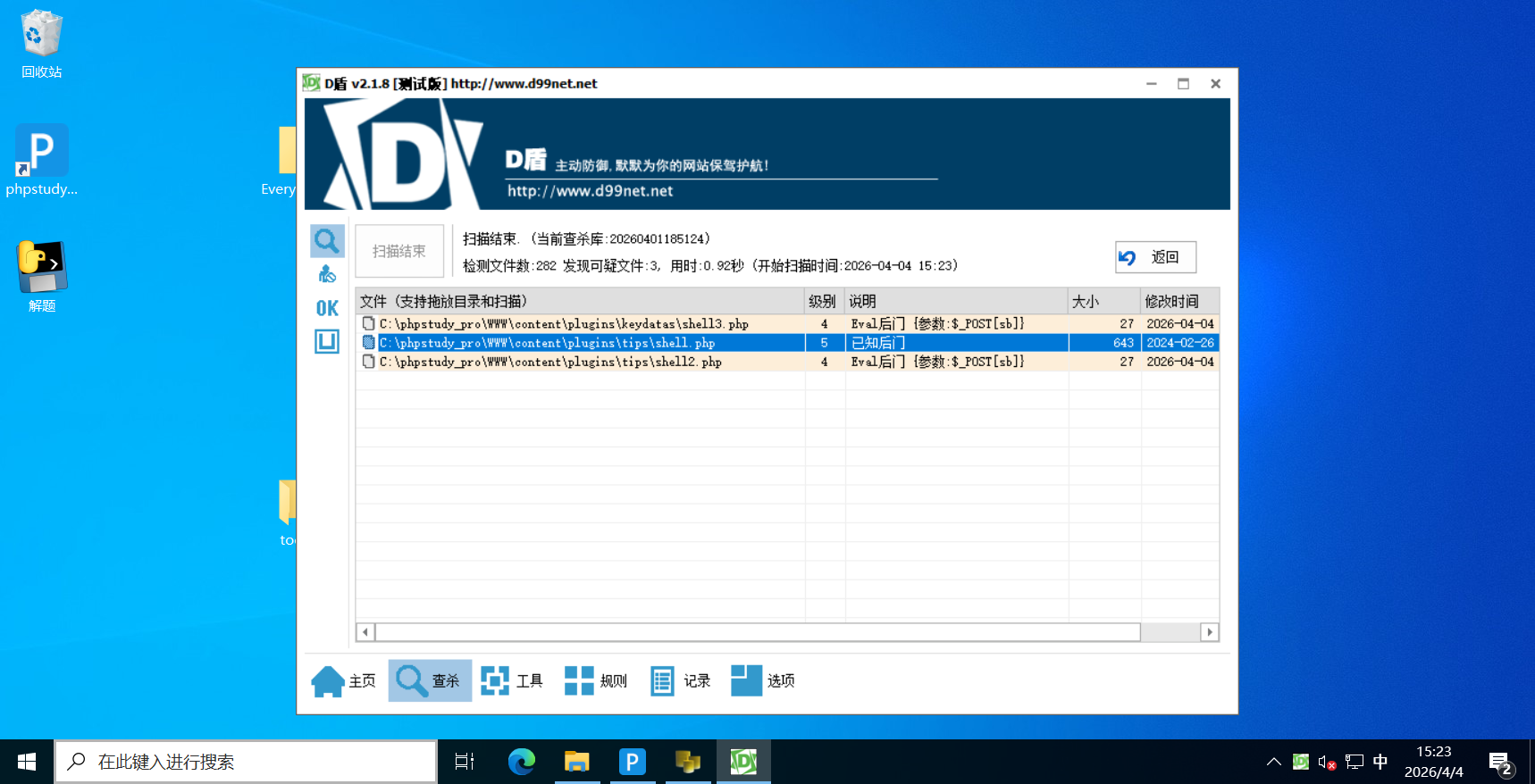This screenshot has height=784, width=1535.
Task: Launch Microsoft Edge from taskbar
Action: coord(521,762)
